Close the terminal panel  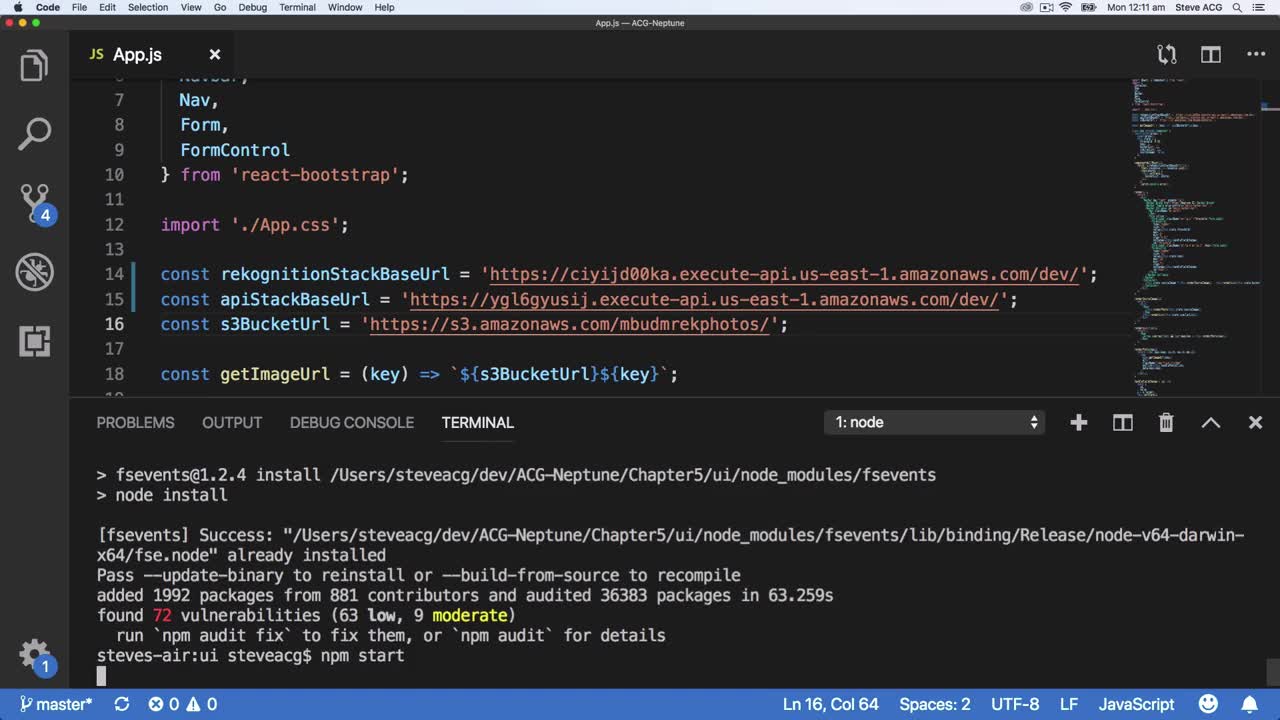click(x=1256, y=423)
